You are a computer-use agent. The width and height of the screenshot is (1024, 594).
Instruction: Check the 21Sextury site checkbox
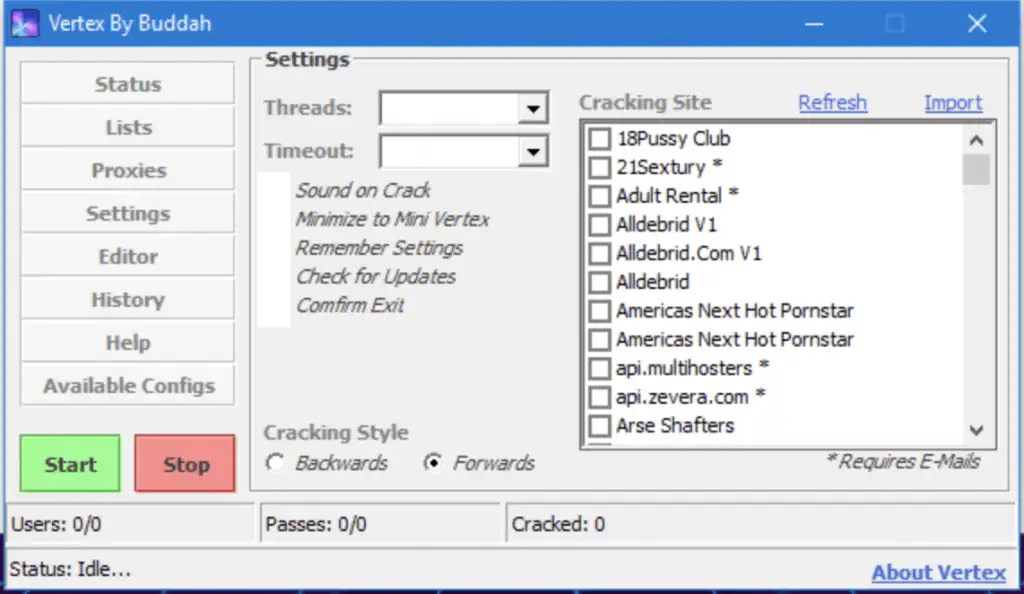[599, 167]
